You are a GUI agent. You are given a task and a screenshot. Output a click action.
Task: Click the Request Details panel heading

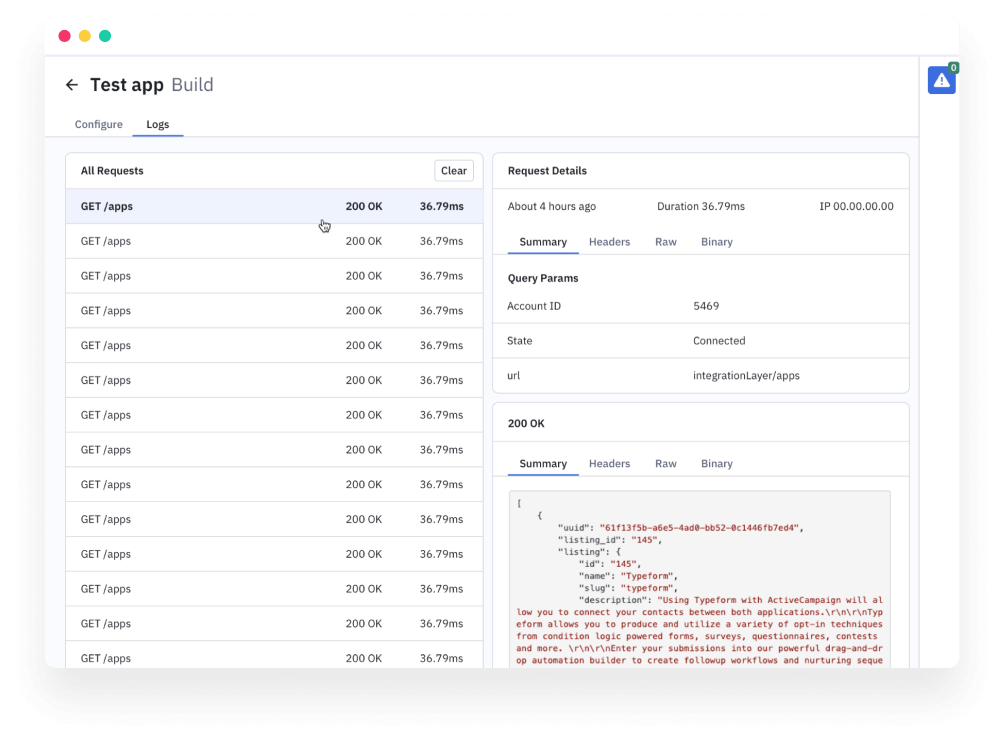547,170
